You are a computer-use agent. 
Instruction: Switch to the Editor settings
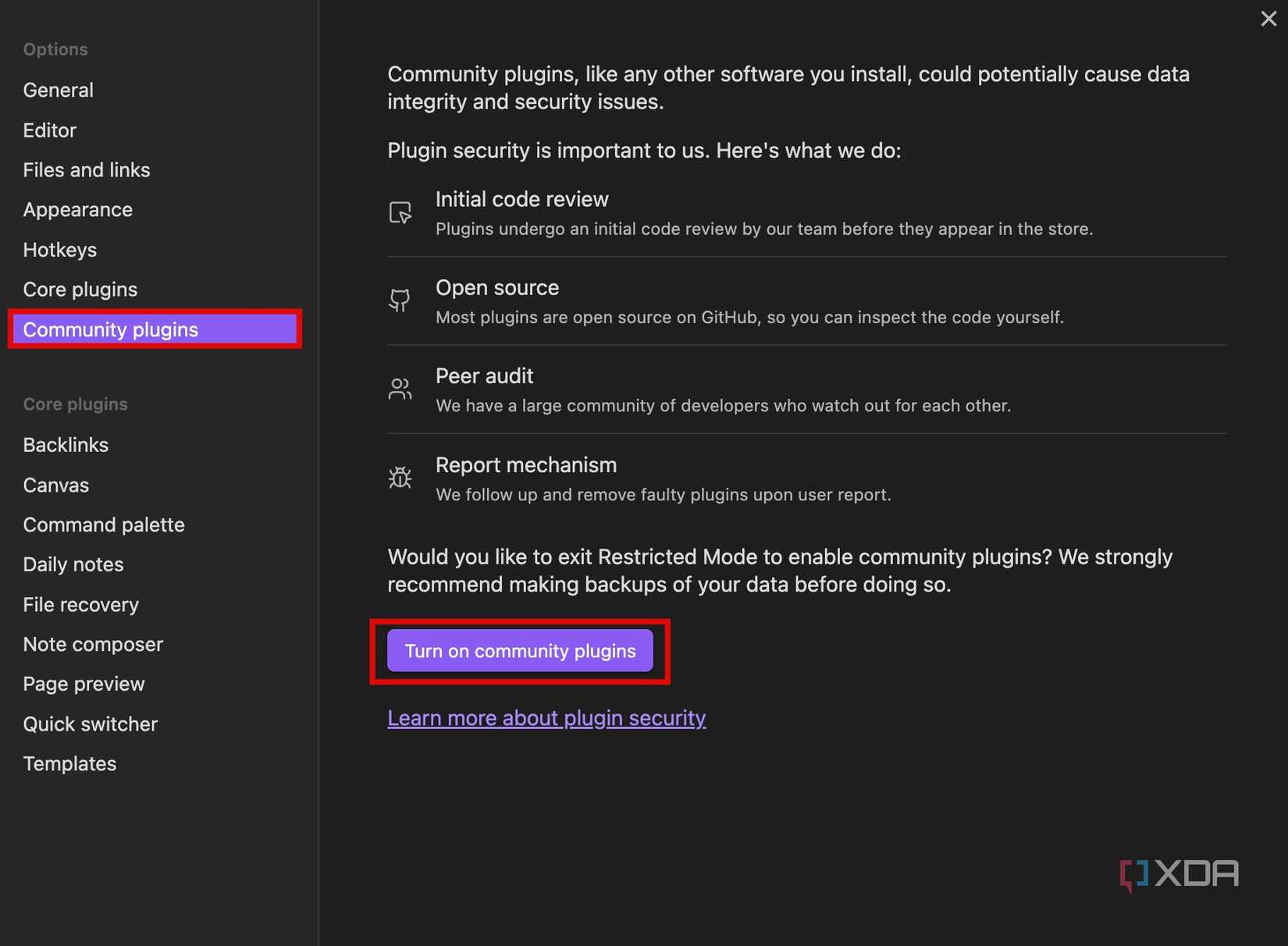pos(49,130)
